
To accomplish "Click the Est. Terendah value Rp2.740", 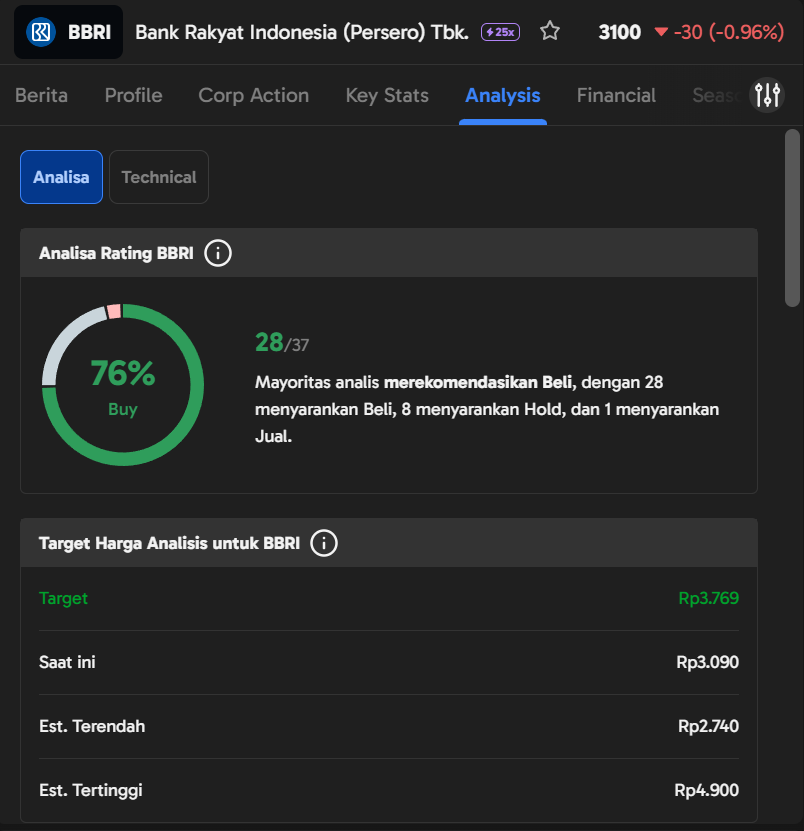I will coord(709,726).
